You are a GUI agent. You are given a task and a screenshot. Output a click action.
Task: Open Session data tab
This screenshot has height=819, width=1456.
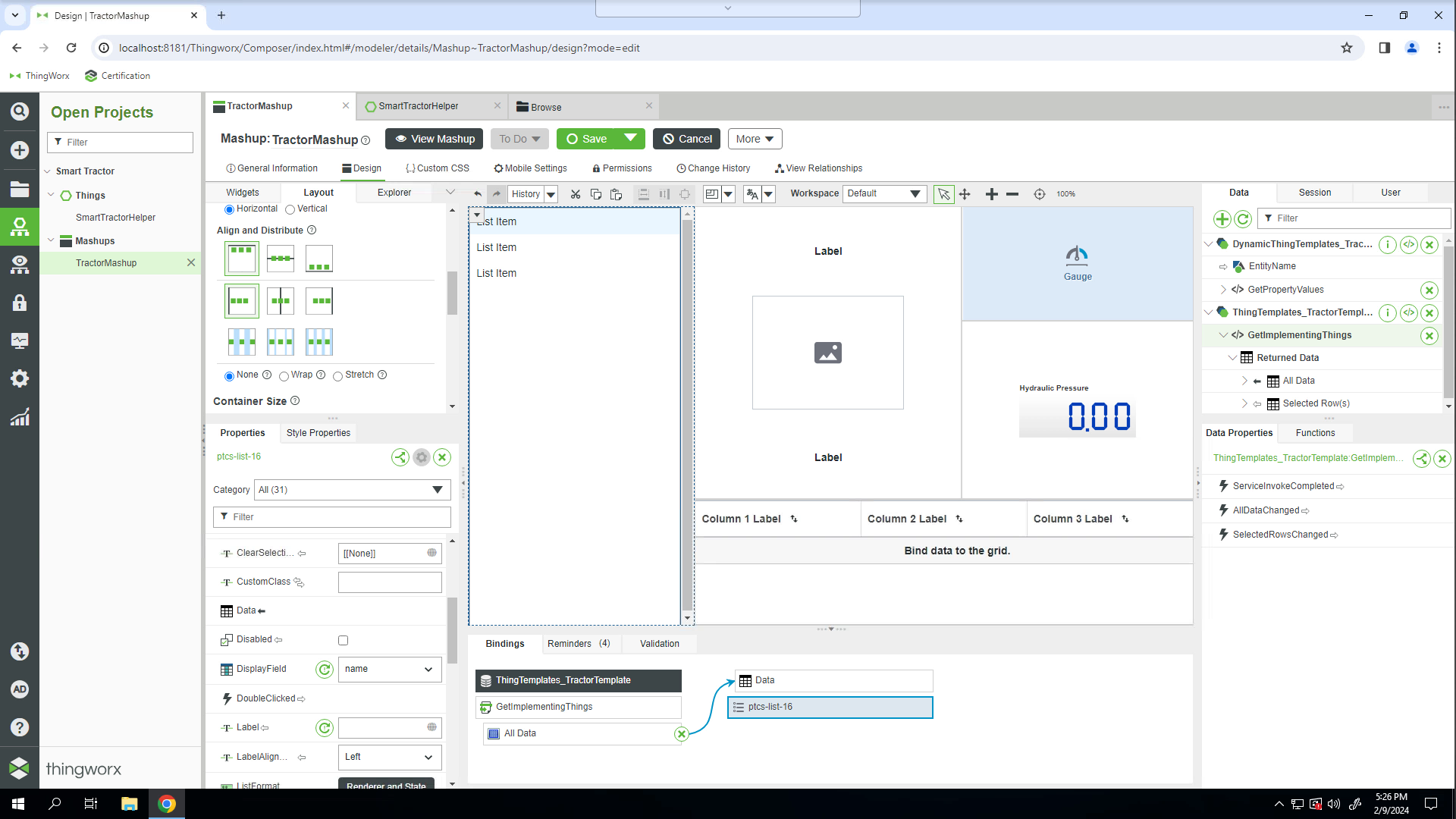1315,193
